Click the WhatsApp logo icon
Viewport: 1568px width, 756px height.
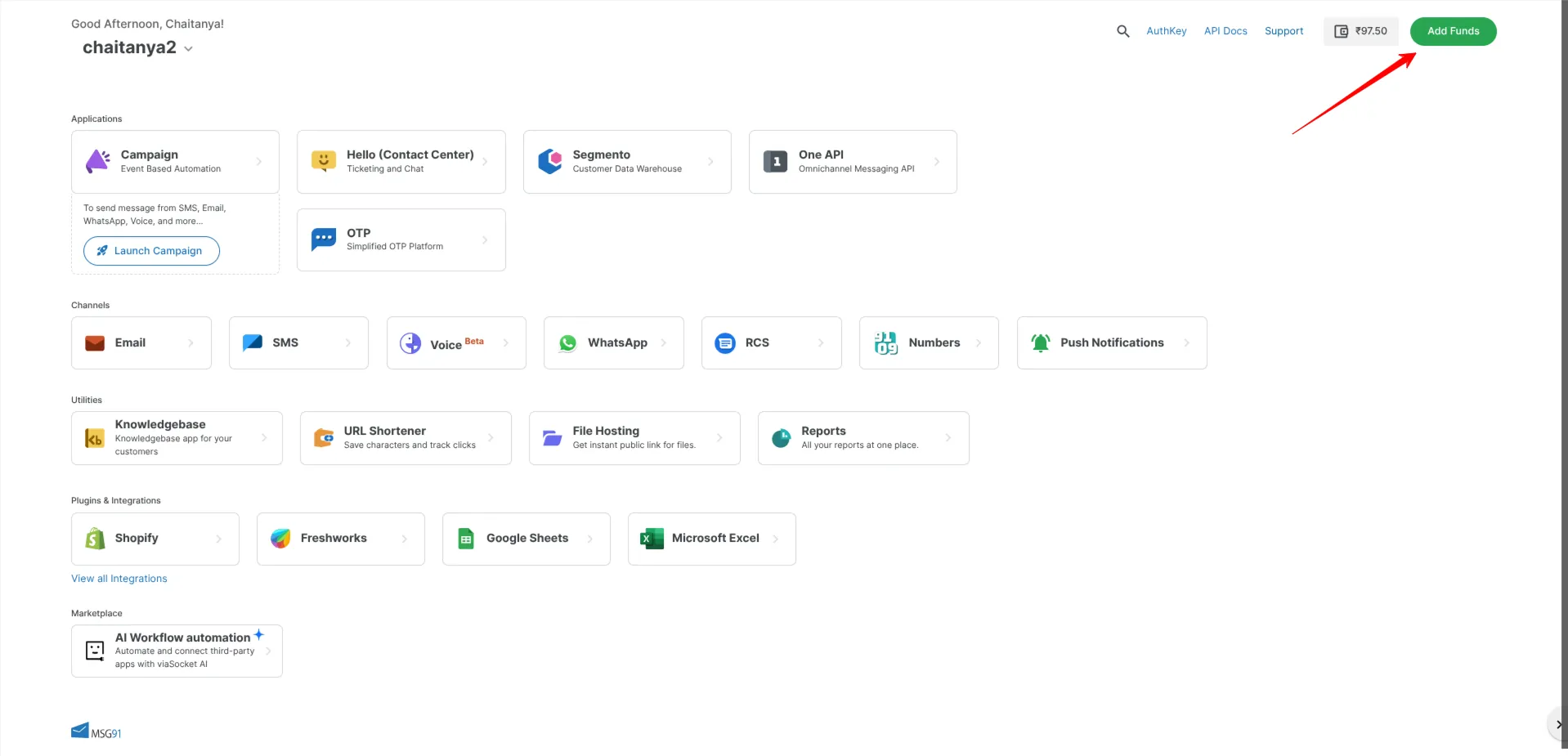pos(568,343)
